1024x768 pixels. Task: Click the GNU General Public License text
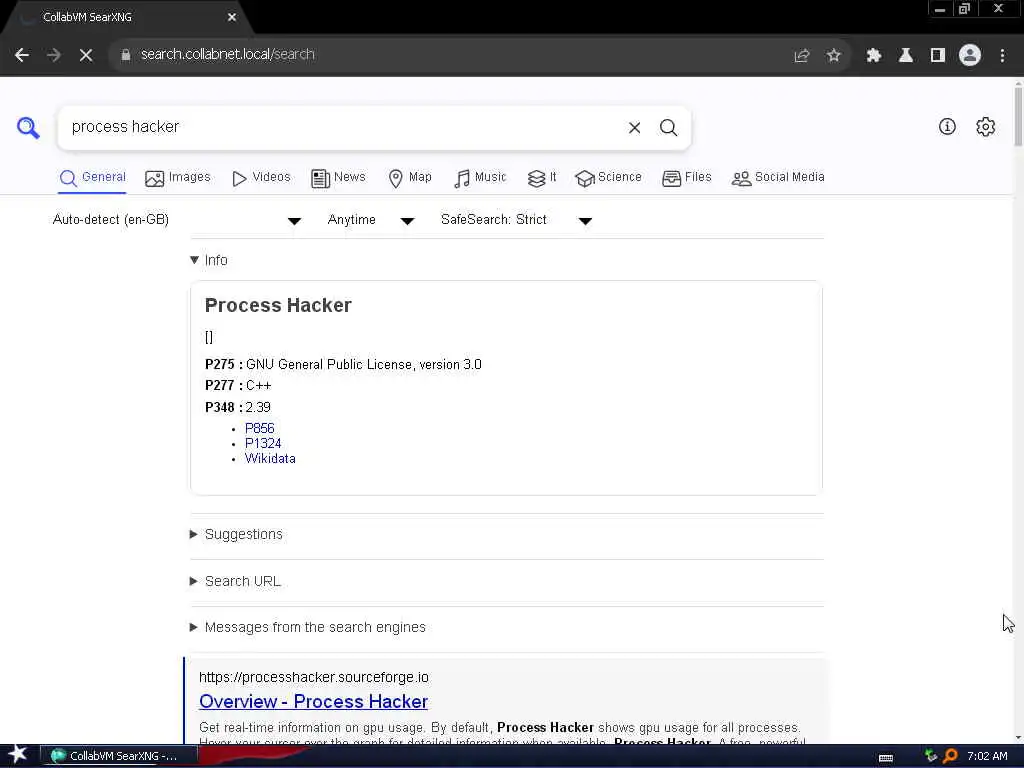(364, 364)
